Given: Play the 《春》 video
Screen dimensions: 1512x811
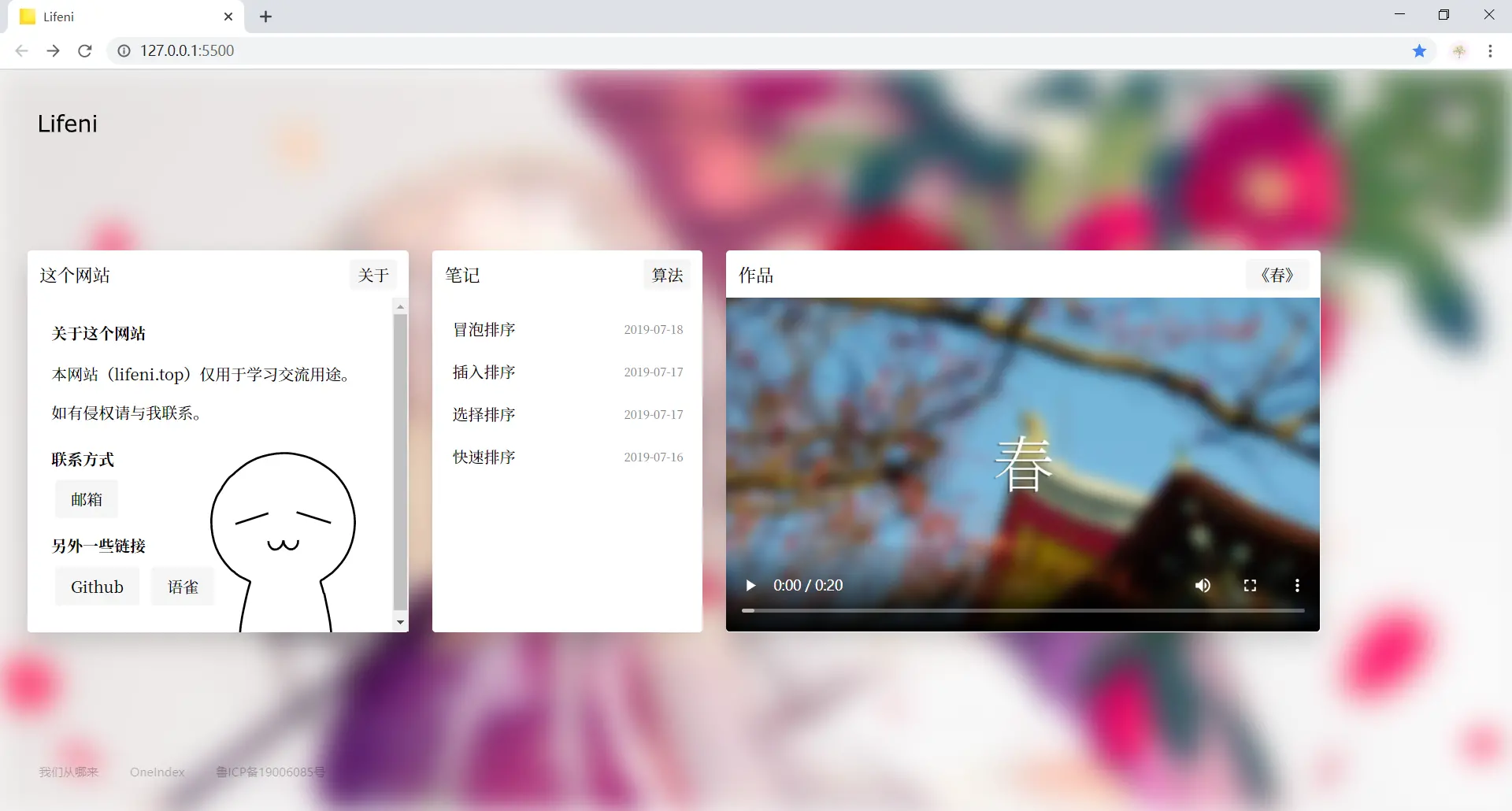Looking at the screenshot, I should coord(750,585).
